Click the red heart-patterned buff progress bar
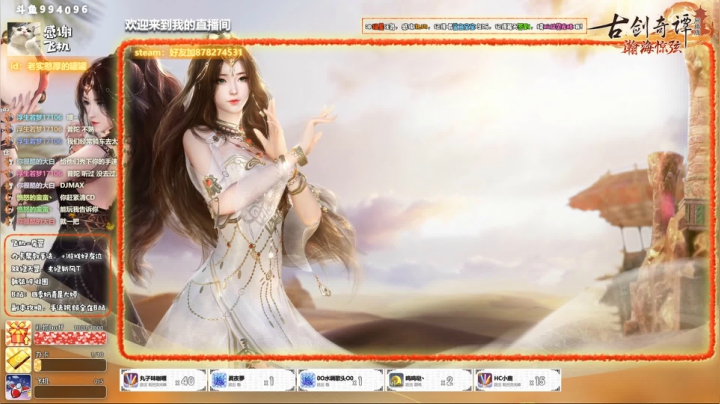This screenshot has width=720, height=404. [x=70, y=338]
